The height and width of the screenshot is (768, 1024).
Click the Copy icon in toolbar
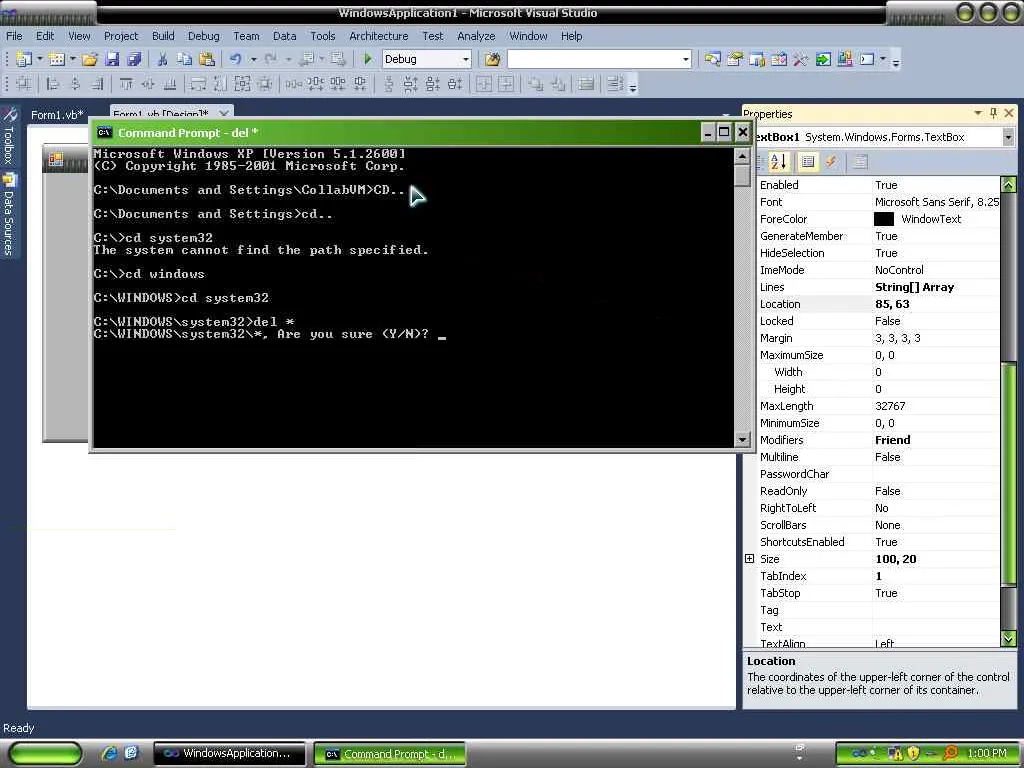[x=185, y=59]
